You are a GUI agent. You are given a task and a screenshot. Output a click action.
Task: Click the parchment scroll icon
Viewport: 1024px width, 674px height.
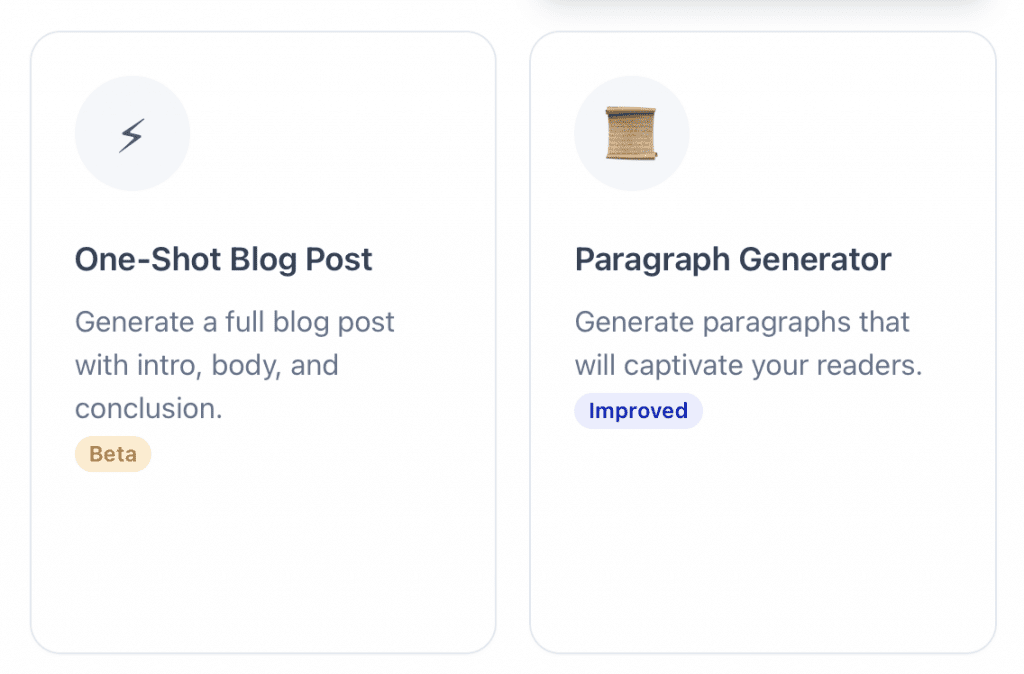[631, 134]
